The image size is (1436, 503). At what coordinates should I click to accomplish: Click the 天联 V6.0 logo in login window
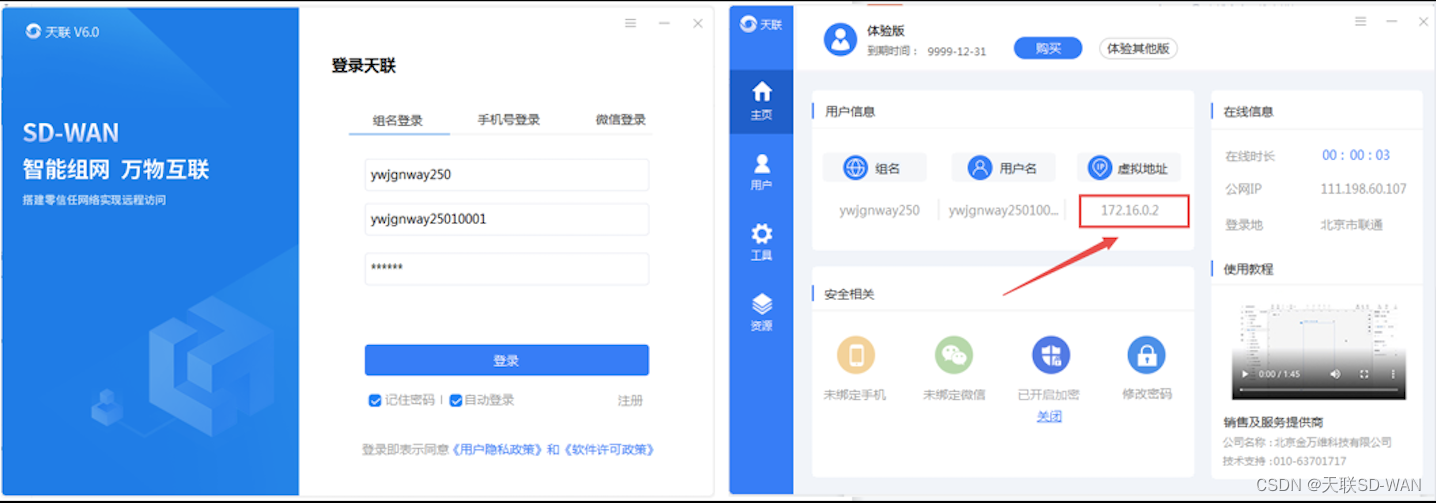pos(62,32)
